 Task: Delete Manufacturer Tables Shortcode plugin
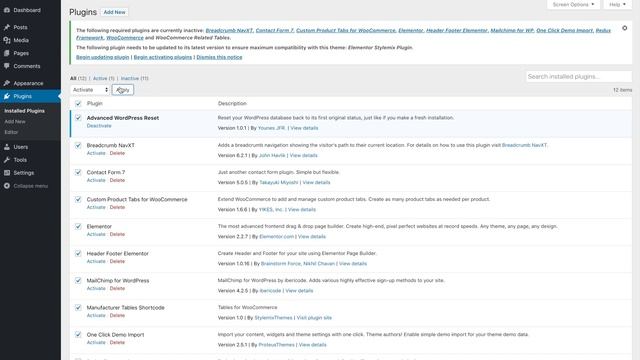(x=117, y=316)
